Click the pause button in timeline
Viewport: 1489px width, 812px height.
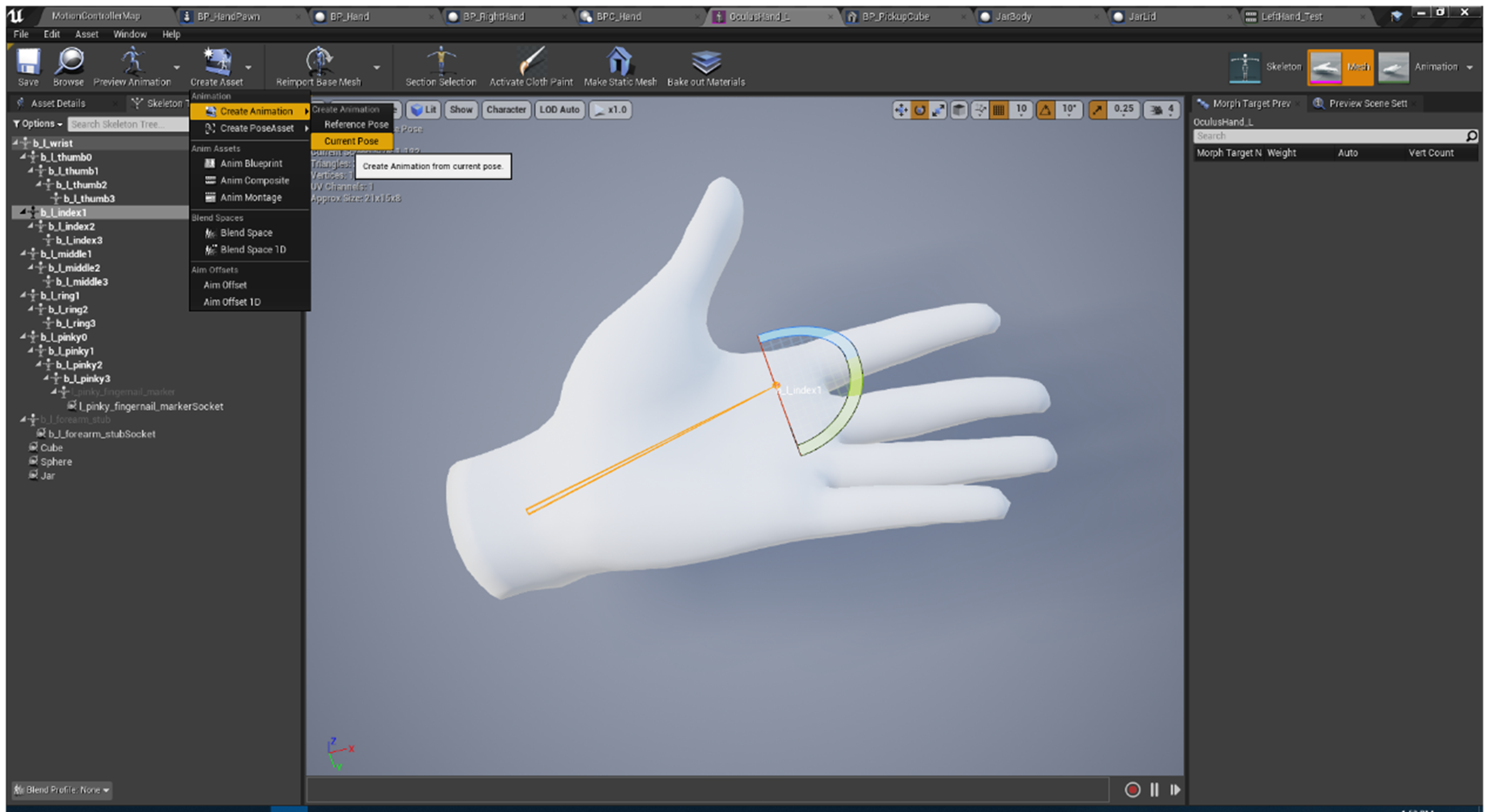click(1154, 789)
